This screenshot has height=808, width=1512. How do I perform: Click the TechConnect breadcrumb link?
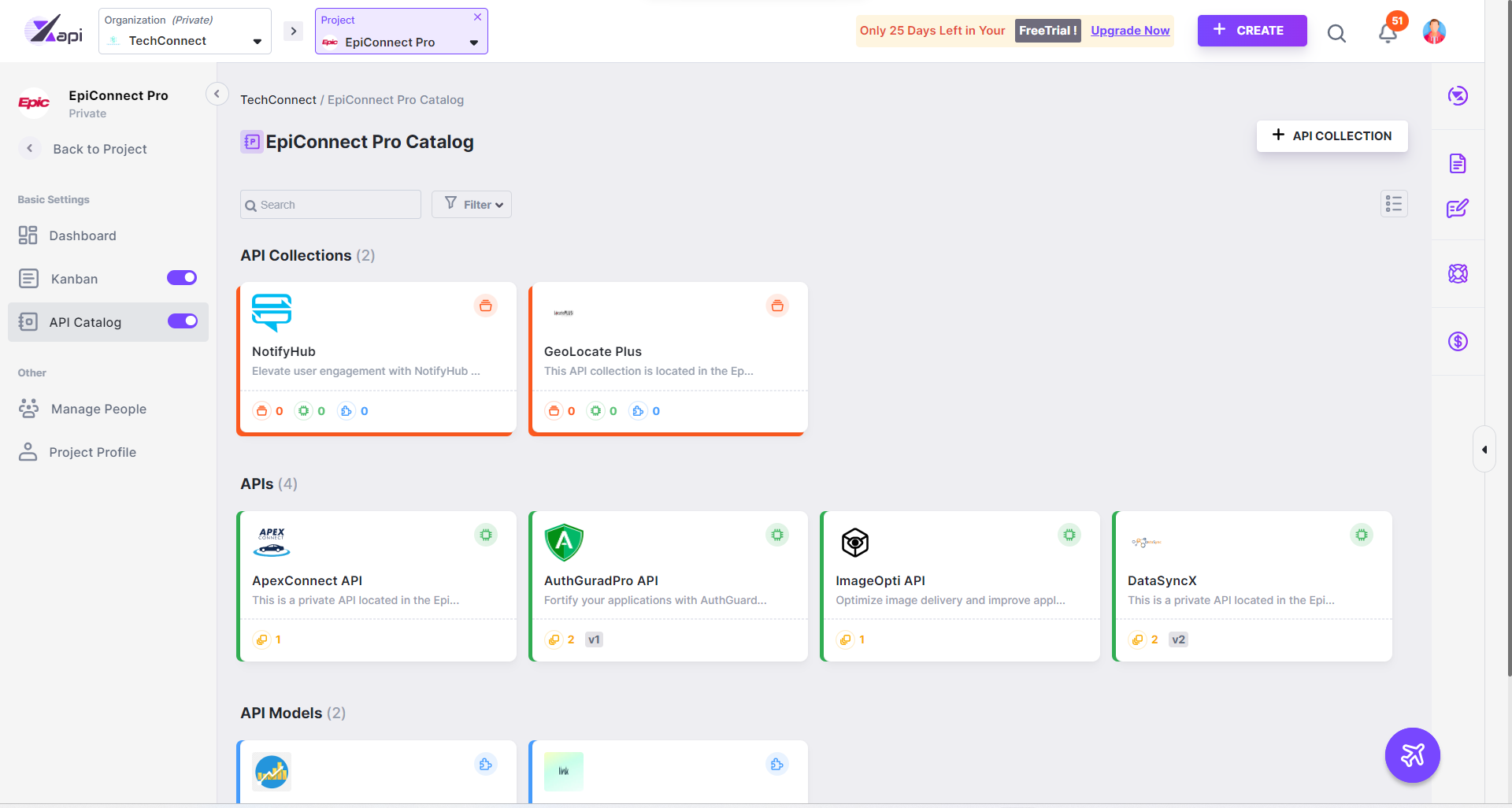point(278,100)
